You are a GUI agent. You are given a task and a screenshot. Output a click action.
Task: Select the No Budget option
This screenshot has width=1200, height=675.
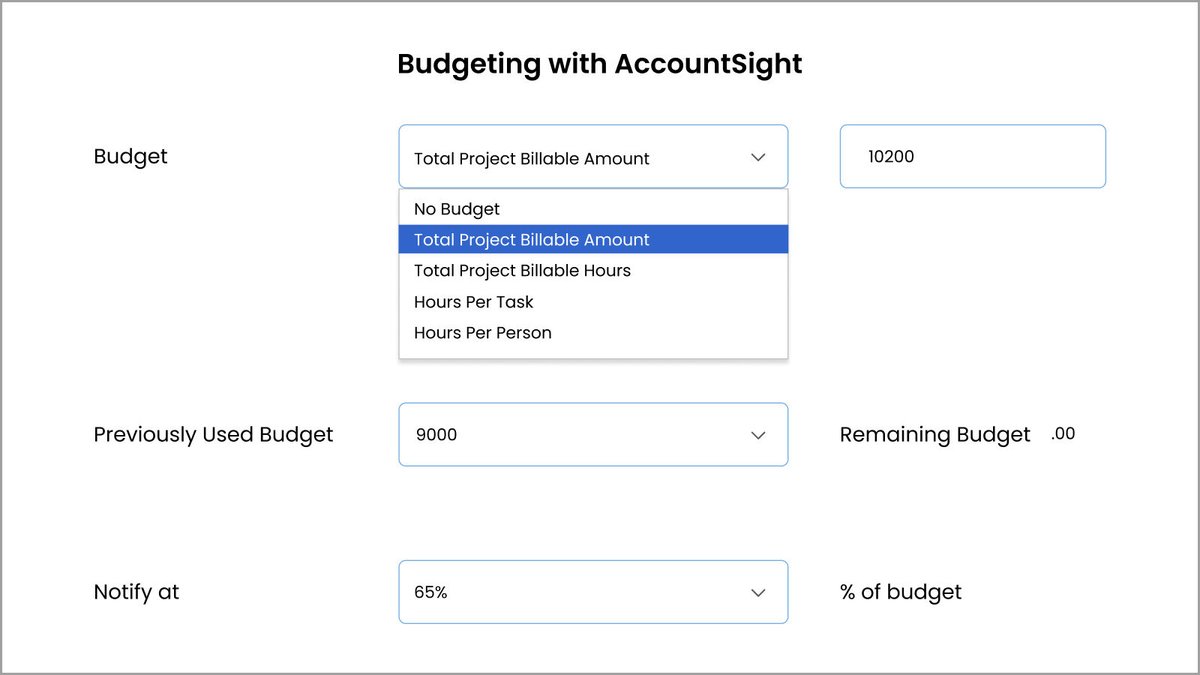click(x=593, y=209)
